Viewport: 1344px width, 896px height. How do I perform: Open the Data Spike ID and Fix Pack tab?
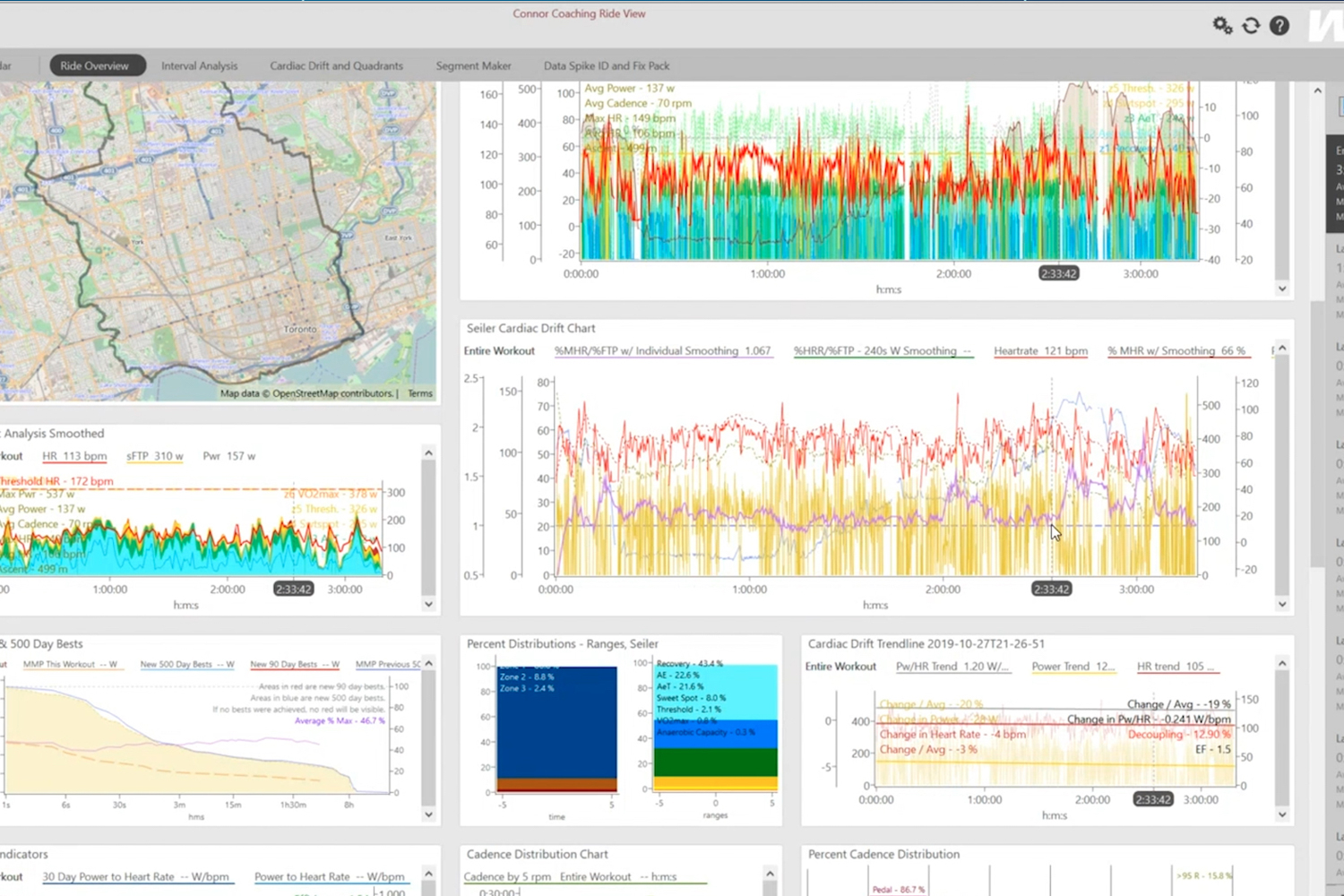(606, 65)
